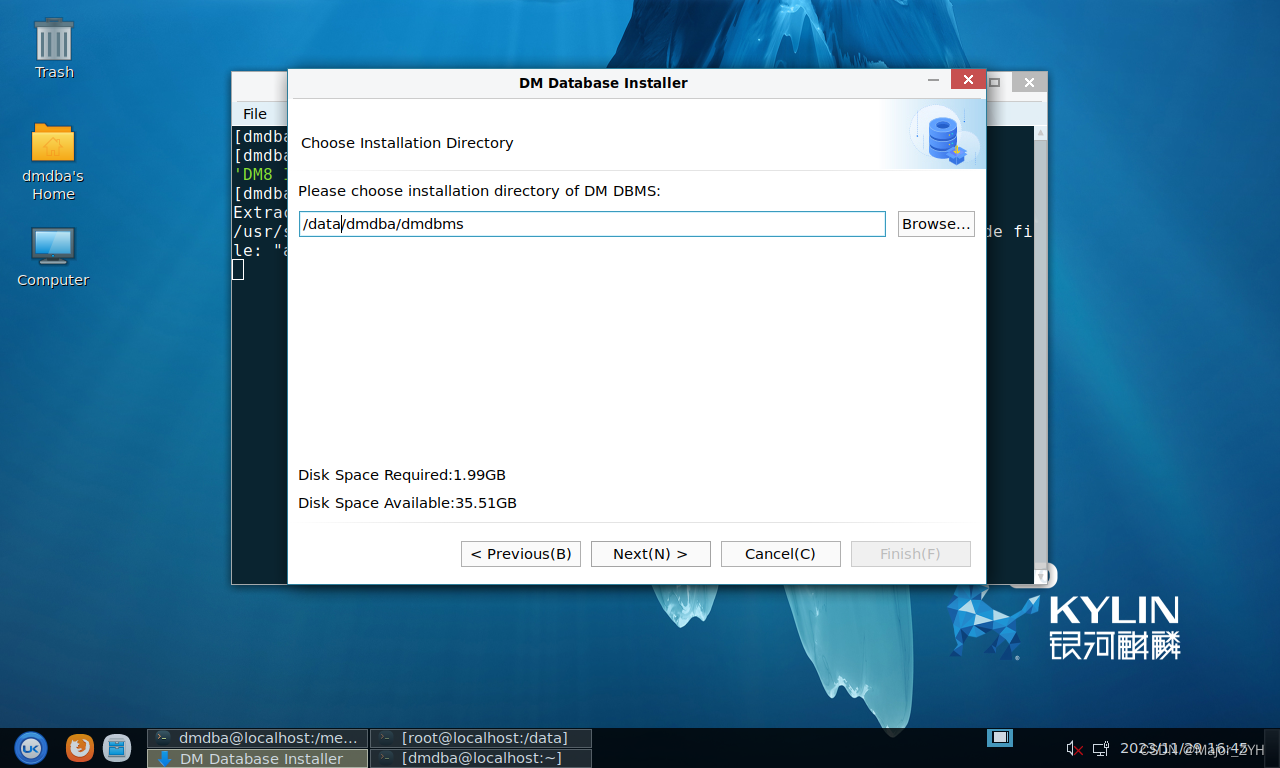
Task: Click Browse to choose installation directory
Action: (936, 224)
